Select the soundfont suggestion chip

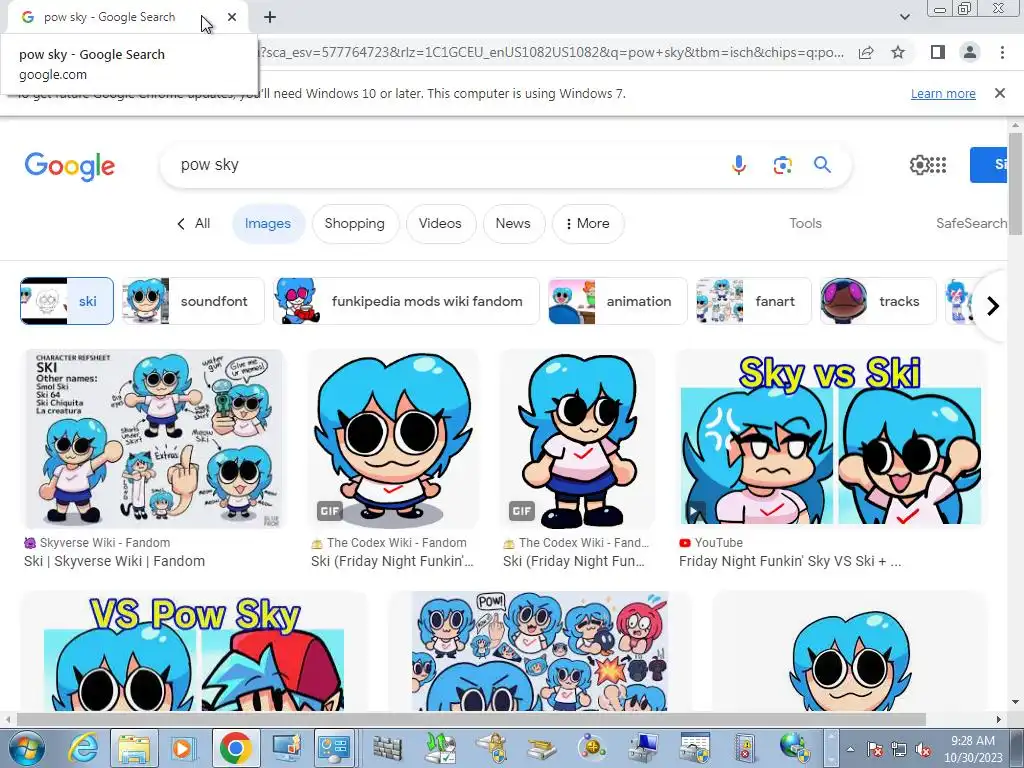[193, 301]
